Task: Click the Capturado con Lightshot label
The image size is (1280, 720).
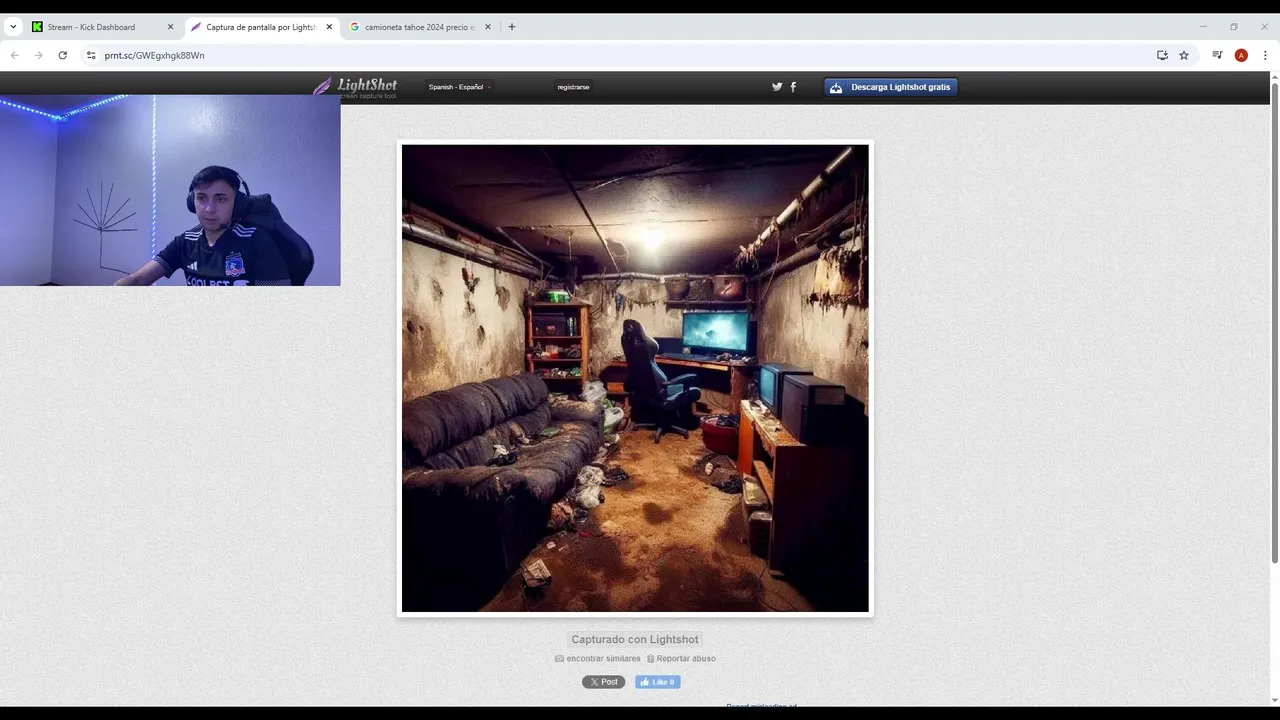Action: click(x=635, y=640)
